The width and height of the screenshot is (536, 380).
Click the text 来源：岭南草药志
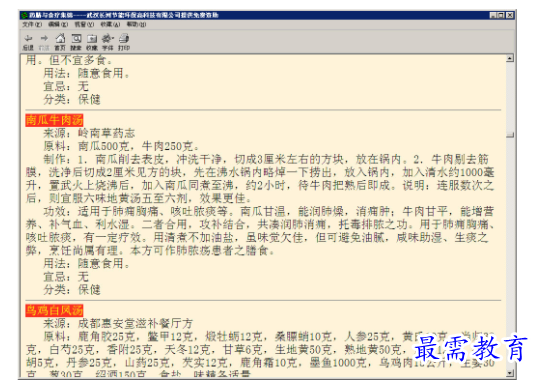pos(89,133)
